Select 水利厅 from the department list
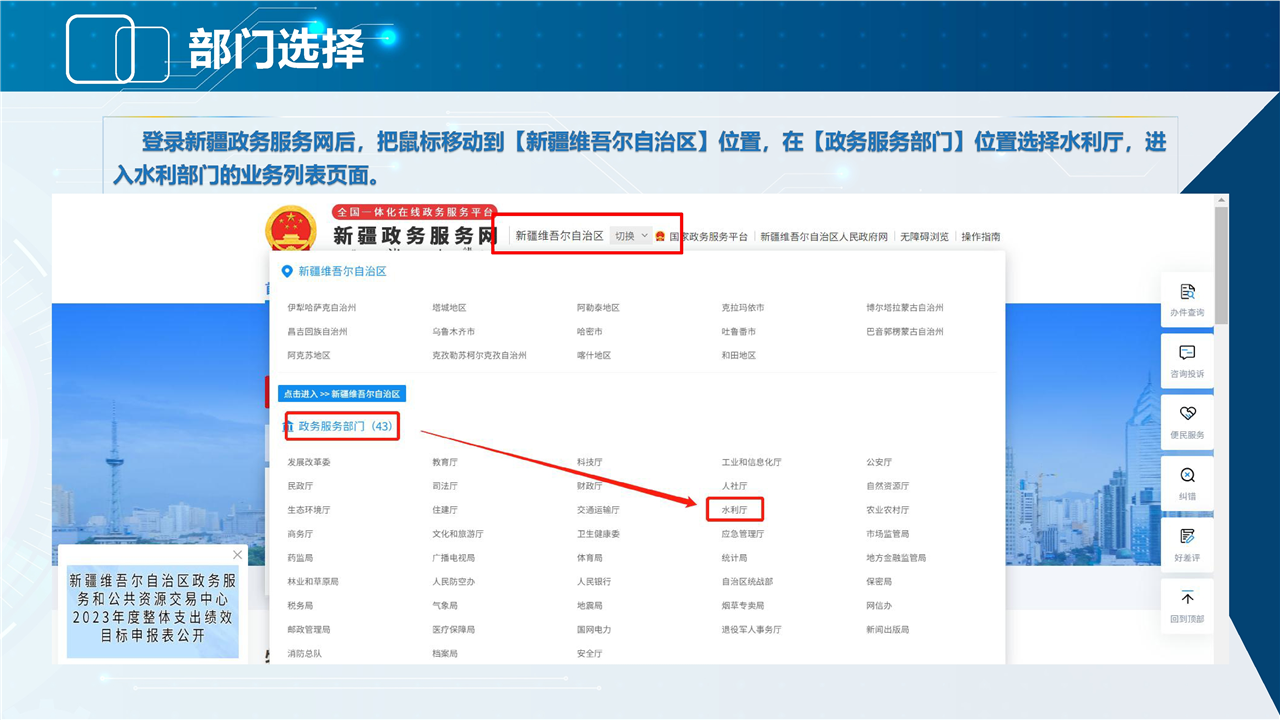The height and width of the screenshot is (720, 1280). click(734, 510)
